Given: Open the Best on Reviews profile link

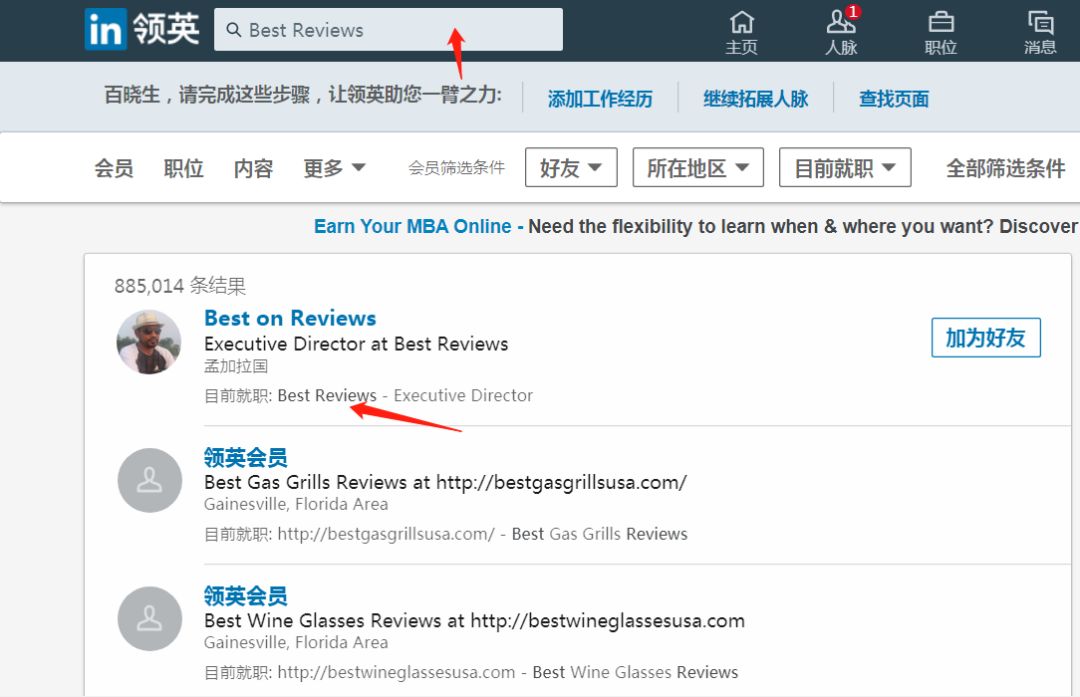Looking at the screenshot, I should [x=290, y=318].
